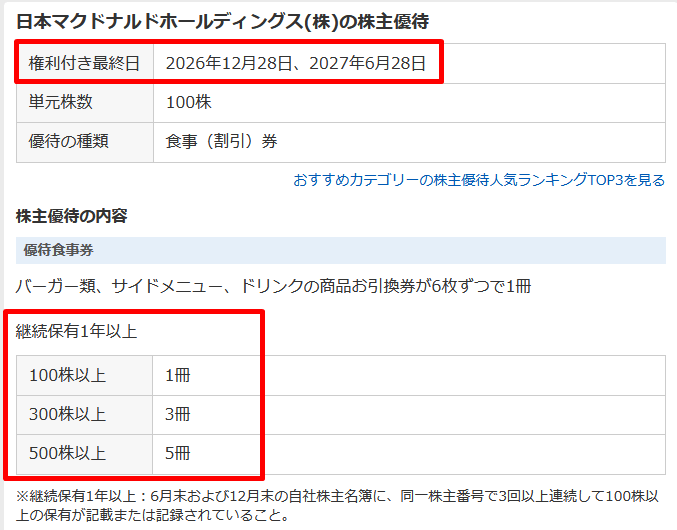This screenshot has width=677, height=530.
Task: Select the date text 2026年12月28日、2027年6月28日
Action: [x=296, y=63]
